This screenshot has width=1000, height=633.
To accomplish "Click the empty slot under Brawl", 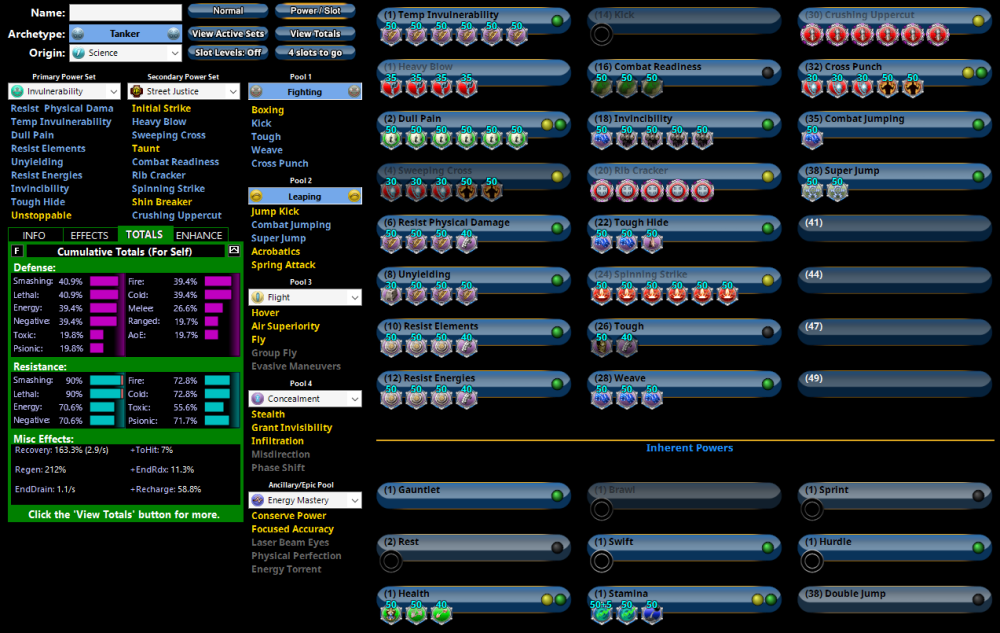I will pyautogui.click(x=601, y=509).
